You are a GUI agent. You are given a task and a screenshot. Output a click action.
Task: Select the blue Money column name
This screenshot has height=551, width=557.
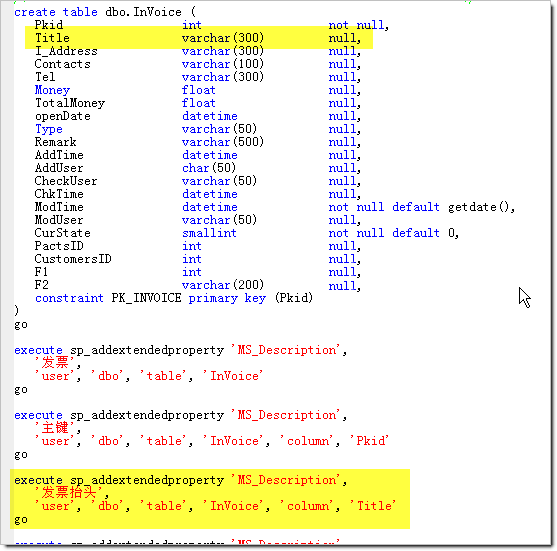click(x=52, y=90)
